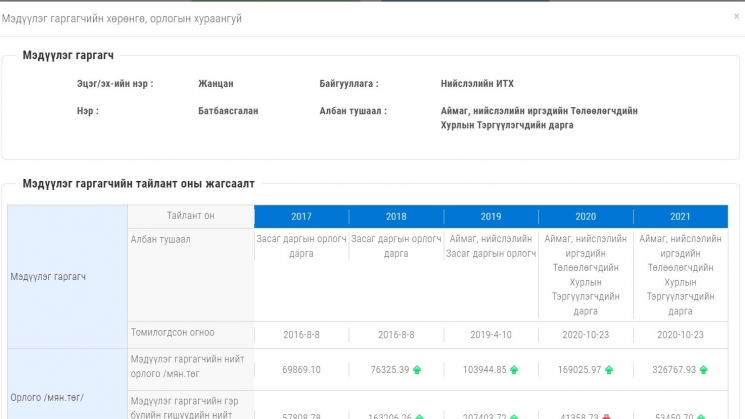Viewport: 745px width, 419px height.
Task: Select the 2017 year column header
Action: tap(301, 216)
